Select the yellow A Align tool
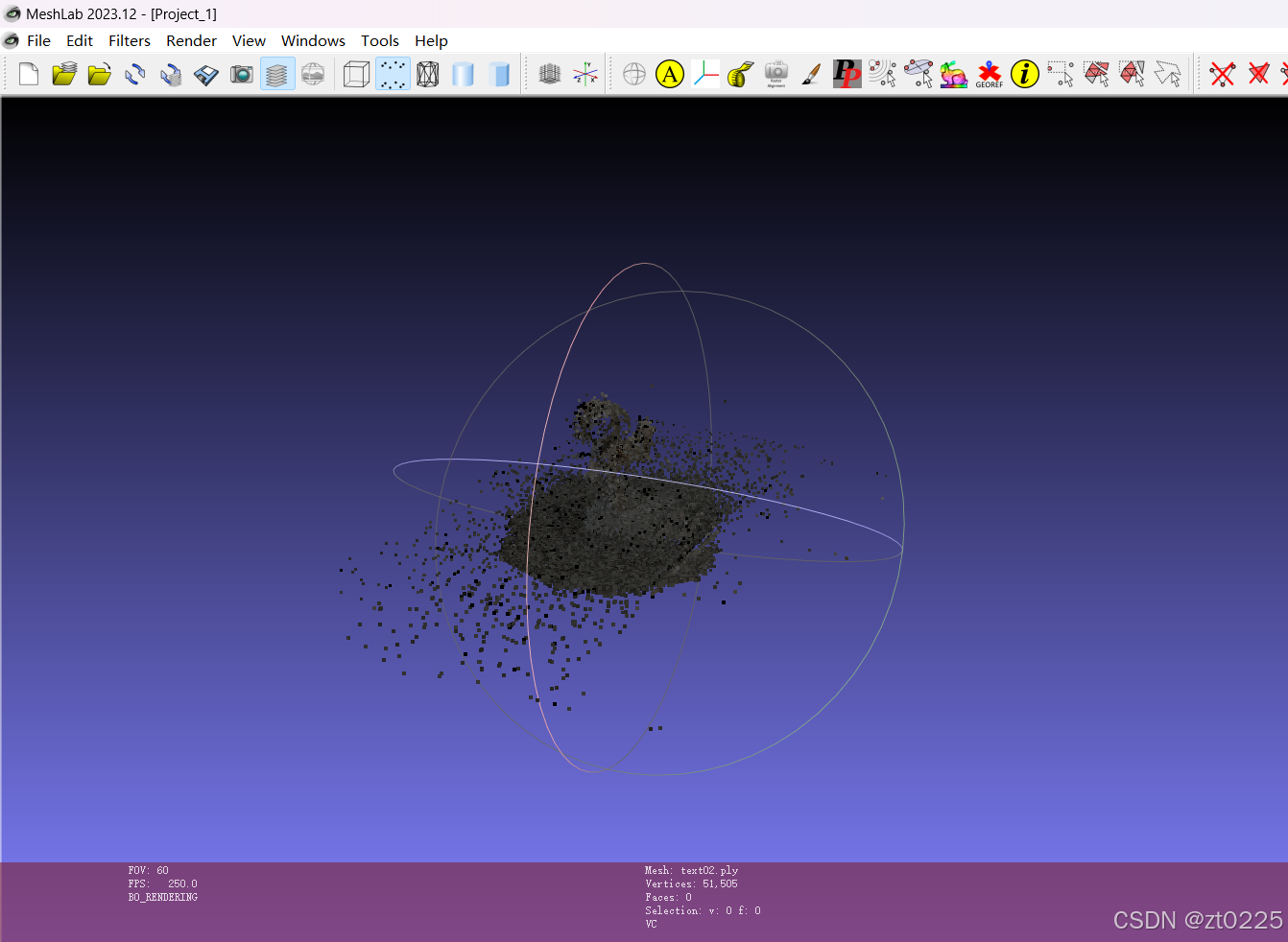 [670, 74]
